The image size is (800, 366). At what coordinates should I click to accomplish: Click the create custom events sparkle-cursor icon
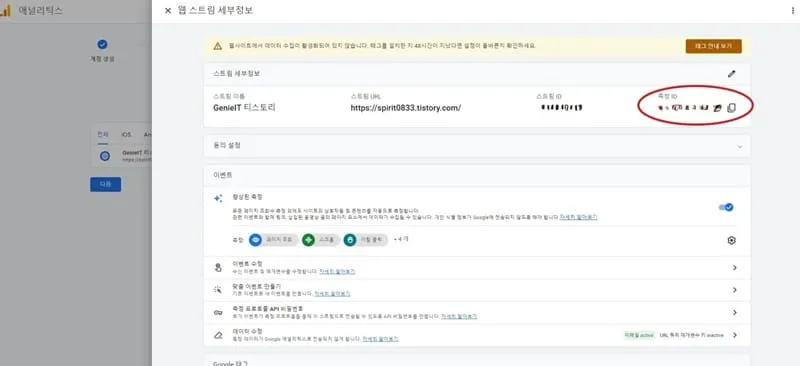click(x=218, y=290)
